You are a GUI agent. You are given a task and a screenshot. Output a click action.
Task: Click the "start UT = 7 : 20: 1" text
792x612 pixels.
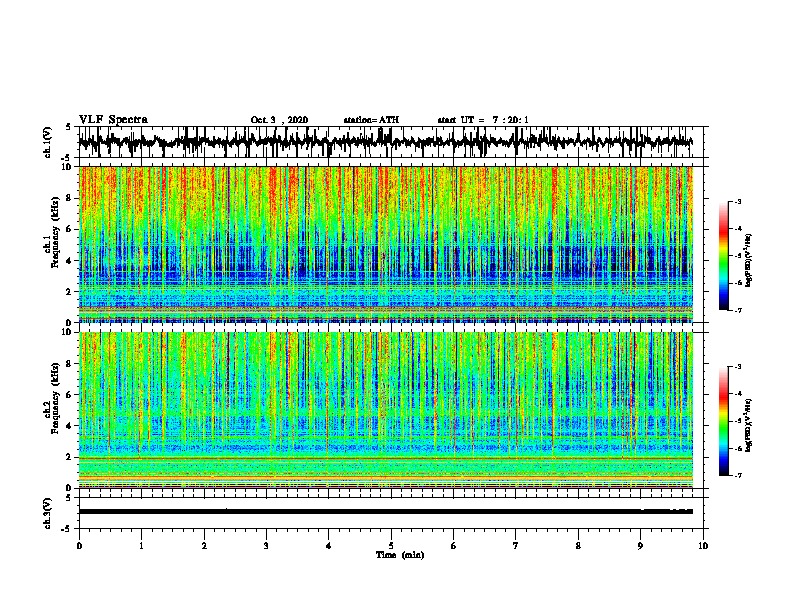pyautogui.click(x=483, y=120)
